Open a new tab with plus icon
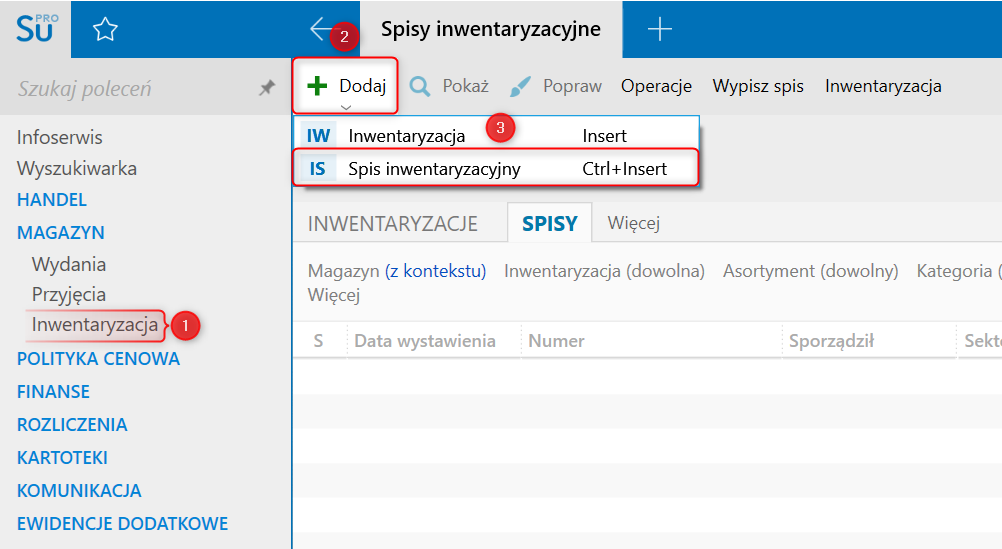The height and width of the screenshot is (549, 1002). coord(659,29)
